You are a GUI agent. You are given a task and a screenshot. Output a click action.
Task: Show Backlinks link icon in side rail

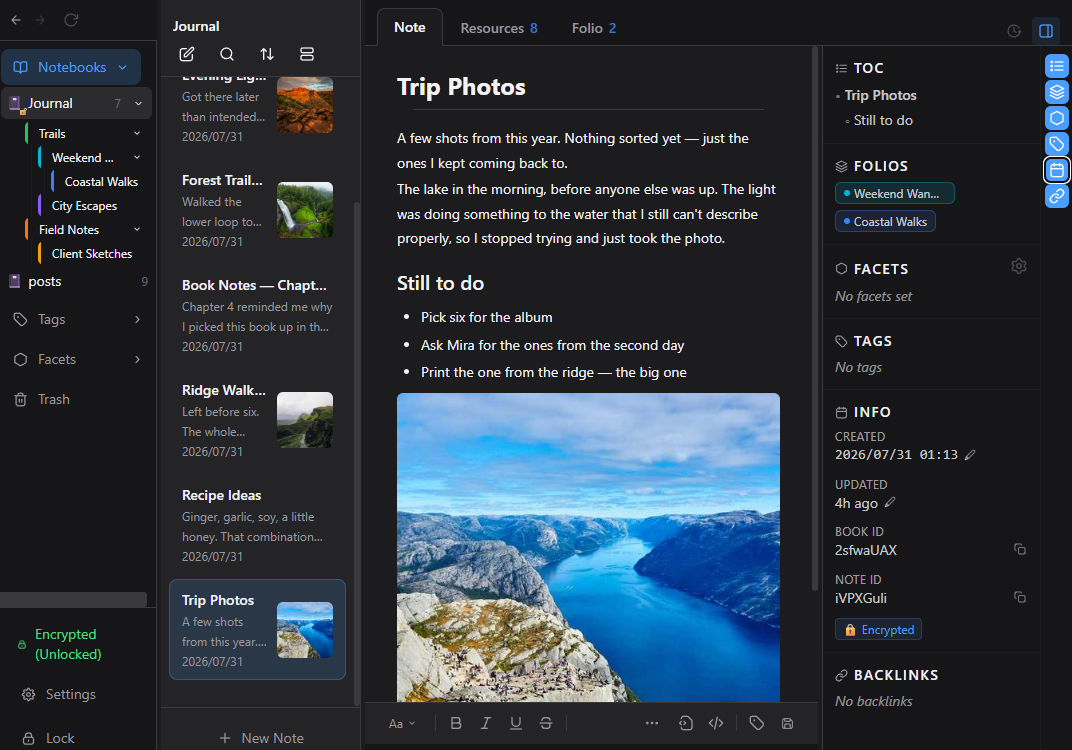1057,196
